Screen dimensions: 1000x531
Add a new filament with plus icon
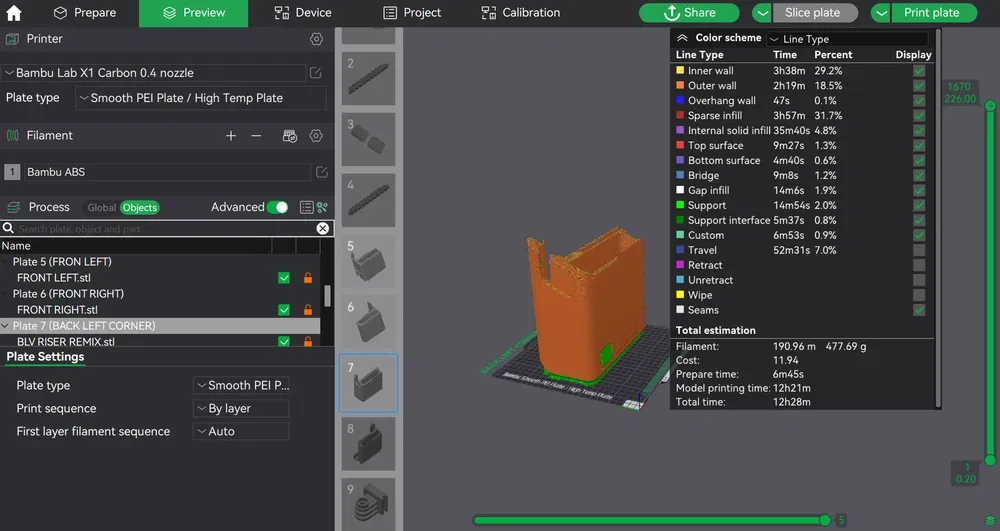point(231,136)
